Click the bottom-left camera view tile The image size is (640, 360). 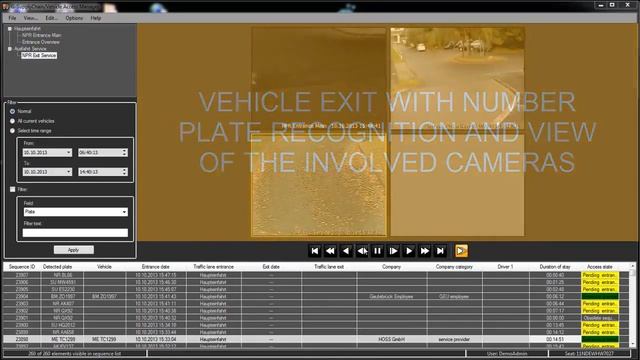coord(318,184)
